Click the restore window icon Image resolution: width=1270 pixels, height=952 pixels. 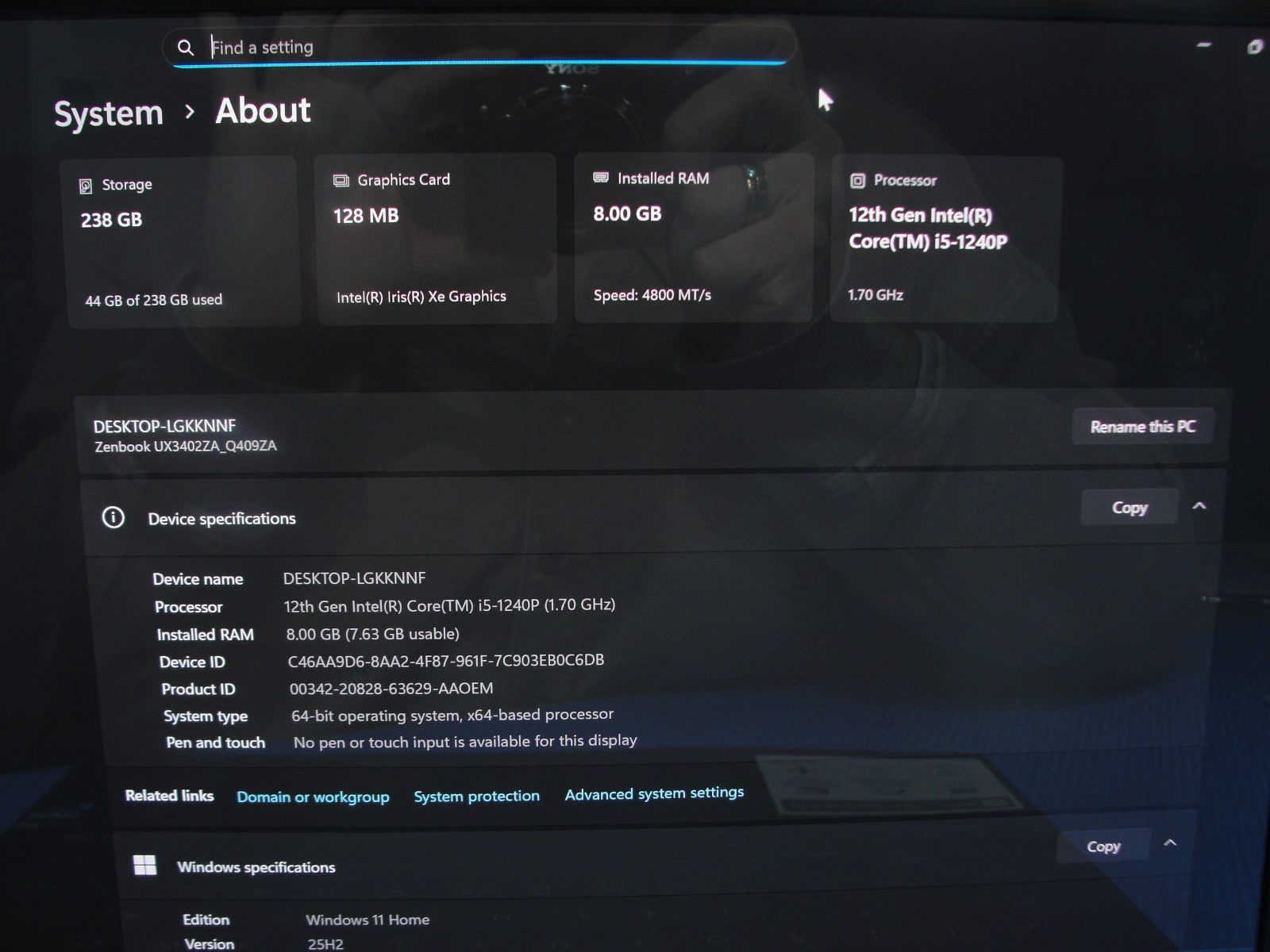tap(1254, 47)
